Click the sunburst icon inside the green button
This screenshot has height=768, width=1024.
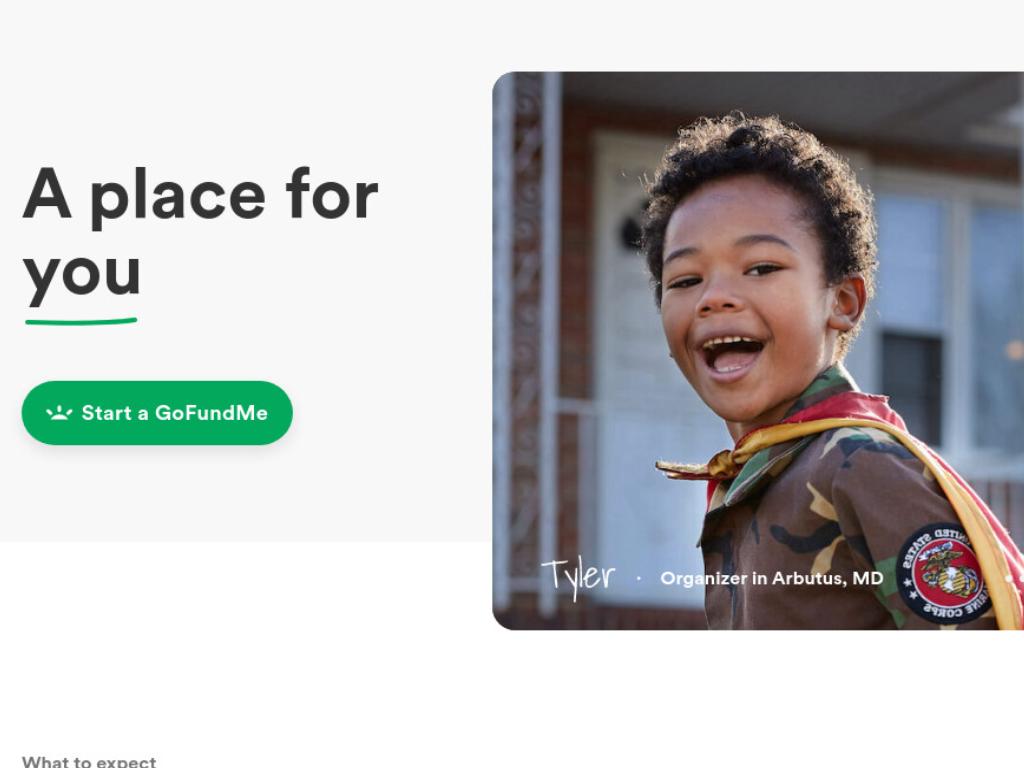59,413
